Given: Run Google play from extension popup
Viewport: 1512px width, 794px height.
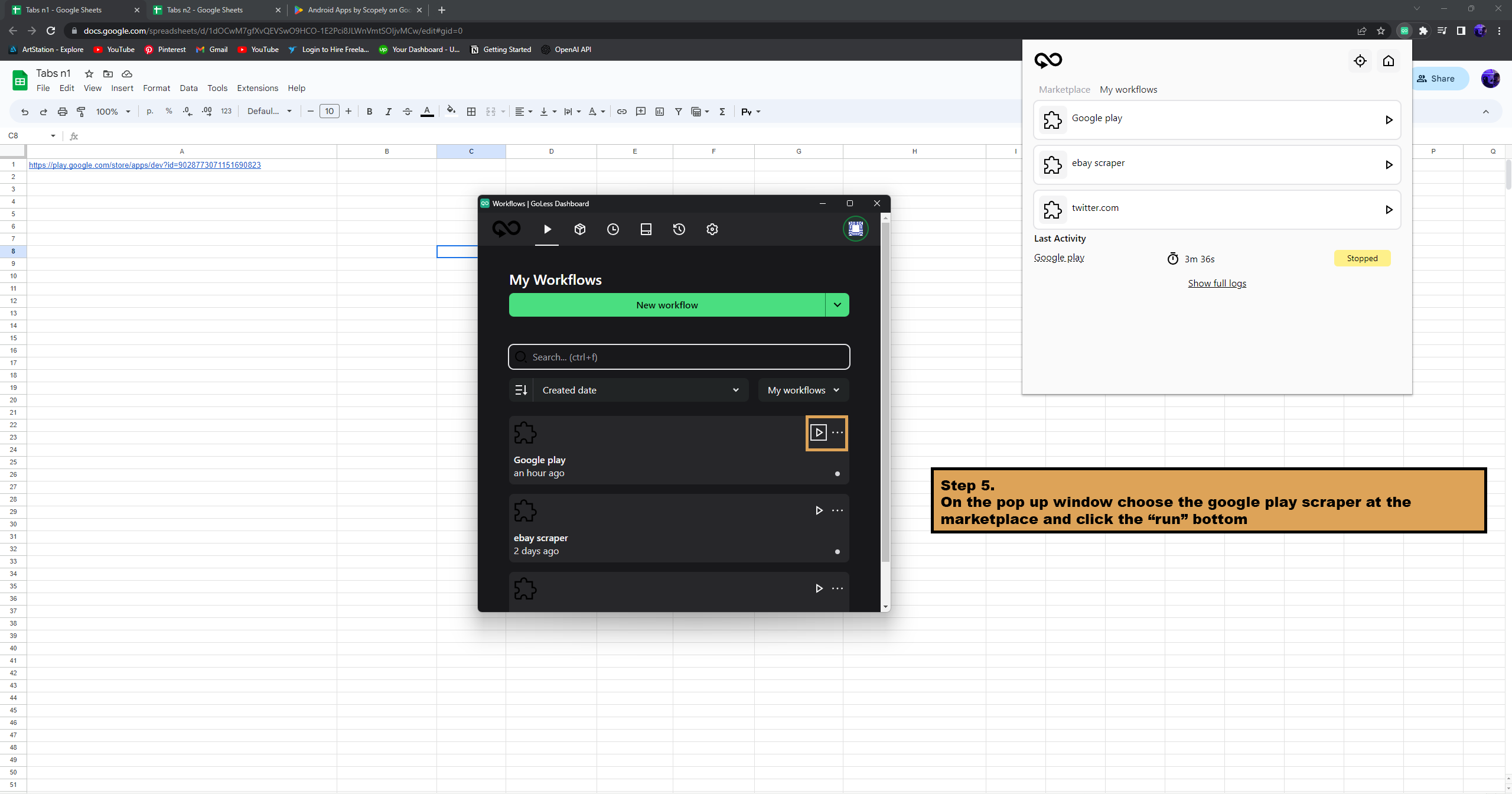Looking at the screenshot, I should click(1389, 120).
